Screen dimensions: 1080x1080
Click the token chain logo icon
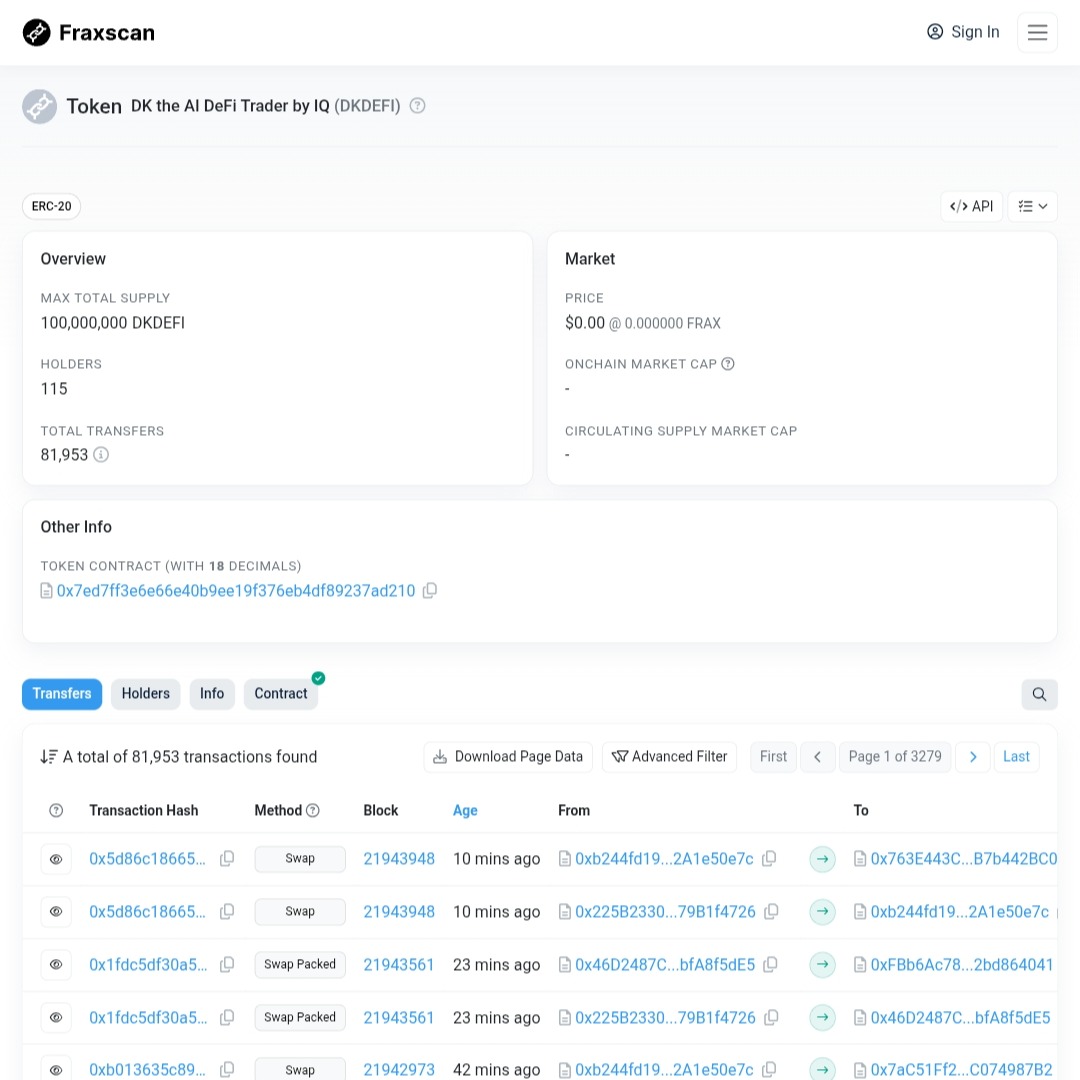point(39,106)
